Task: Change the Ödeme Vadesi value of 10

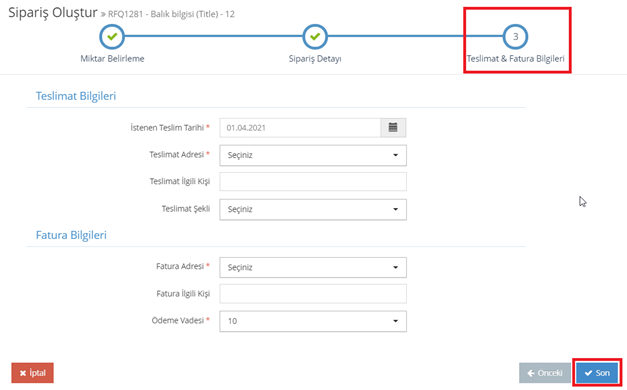Action: 313,321
